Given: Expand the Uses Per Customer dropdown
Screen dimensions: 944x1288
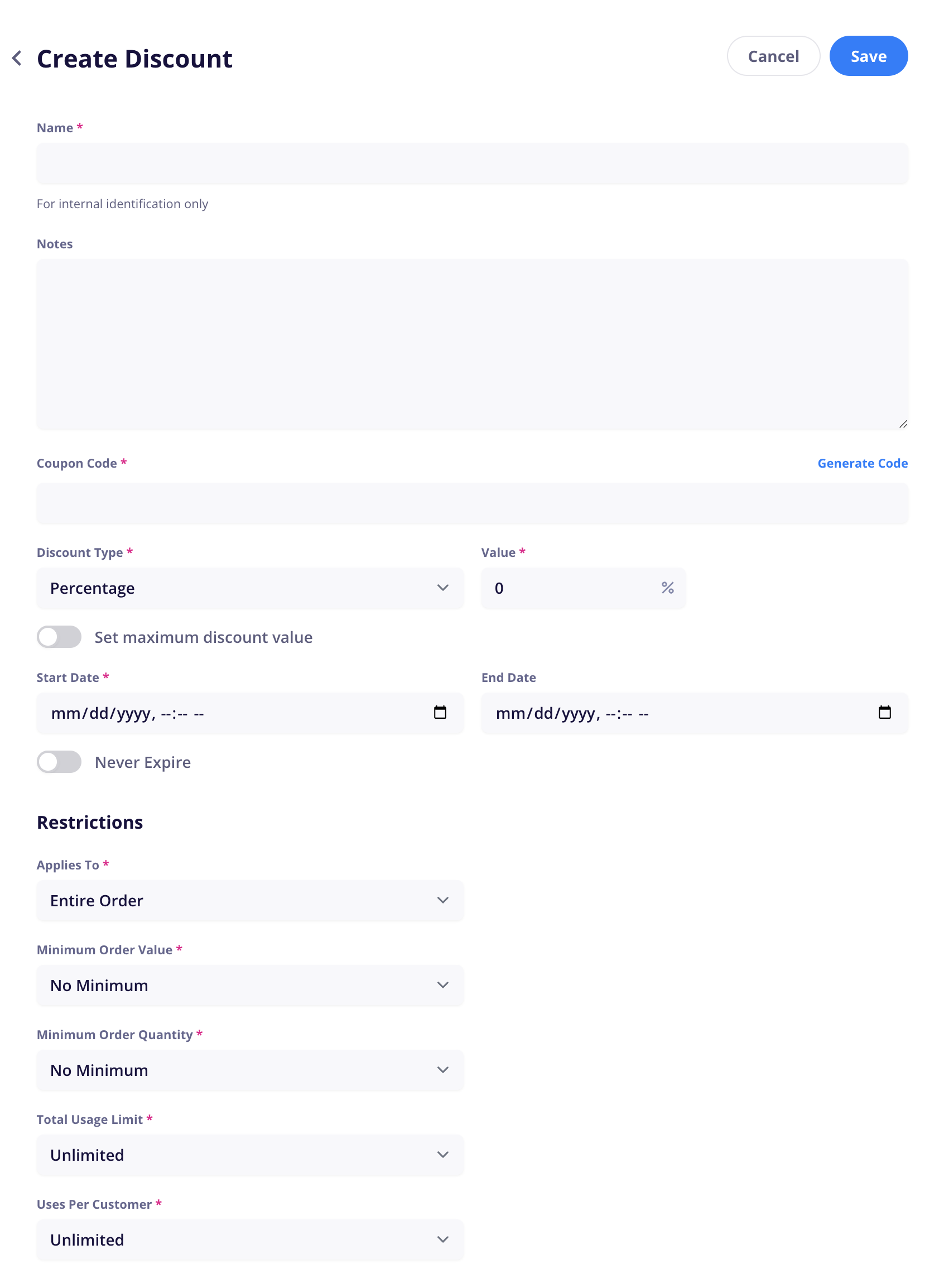Looking at the screenshot, I should [x=250, y=1239].
